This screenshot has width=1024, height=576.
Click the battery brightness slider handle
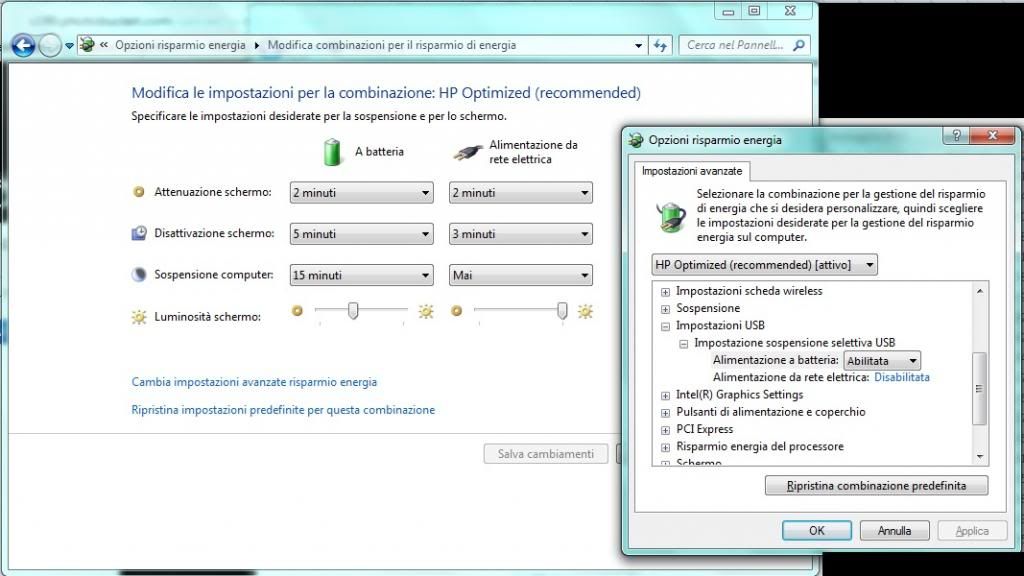pyautogui.click(x=353, y=312)
